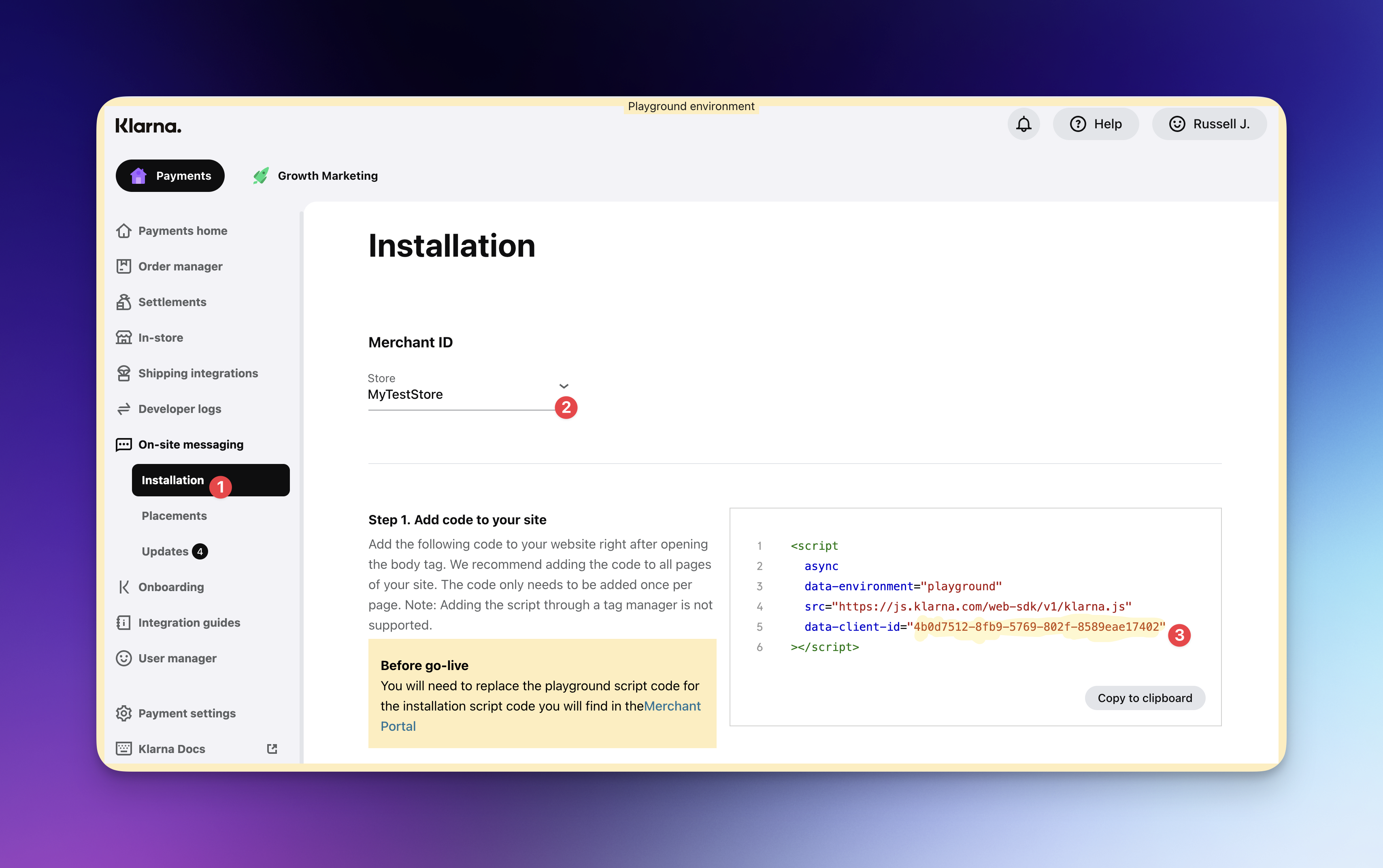Collapse the On-site messaging section
1383x868 pixels.
click(190, 445)
